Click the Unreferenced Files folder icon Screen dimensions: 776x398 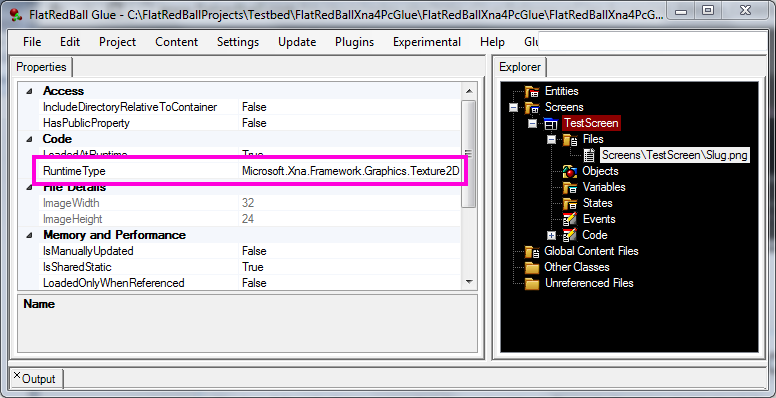(533, 283)
